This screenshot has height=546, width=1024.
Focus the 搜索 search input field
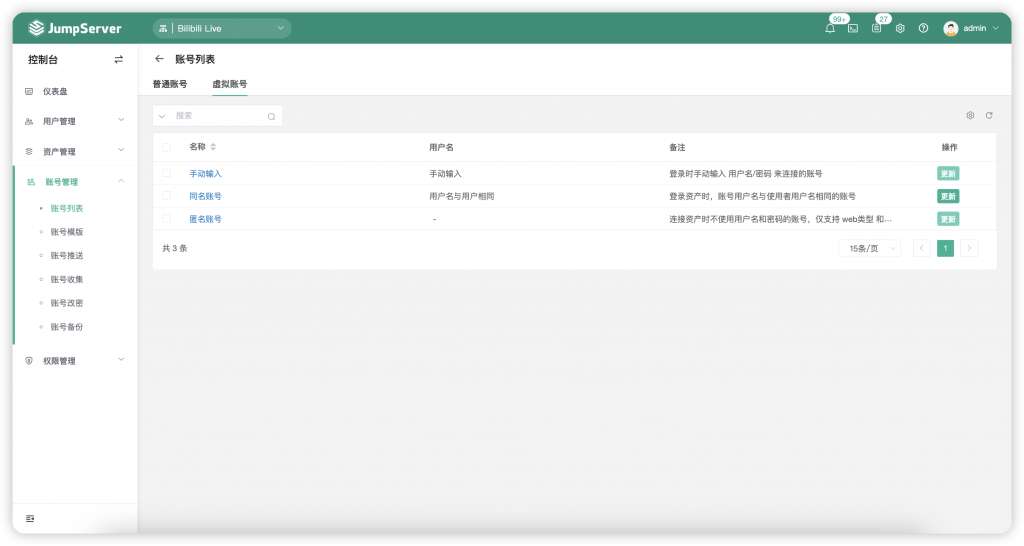coord(217,116)
